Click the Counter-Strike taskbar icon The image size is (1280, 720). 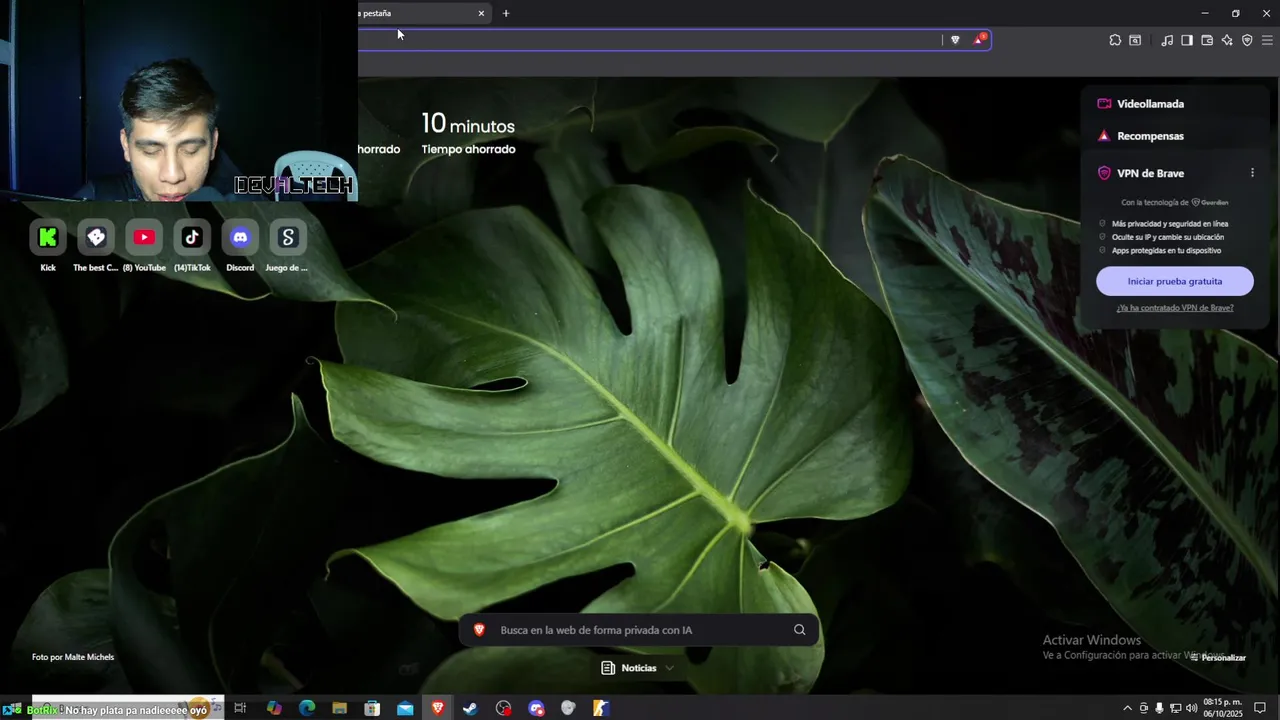(601, 708)
